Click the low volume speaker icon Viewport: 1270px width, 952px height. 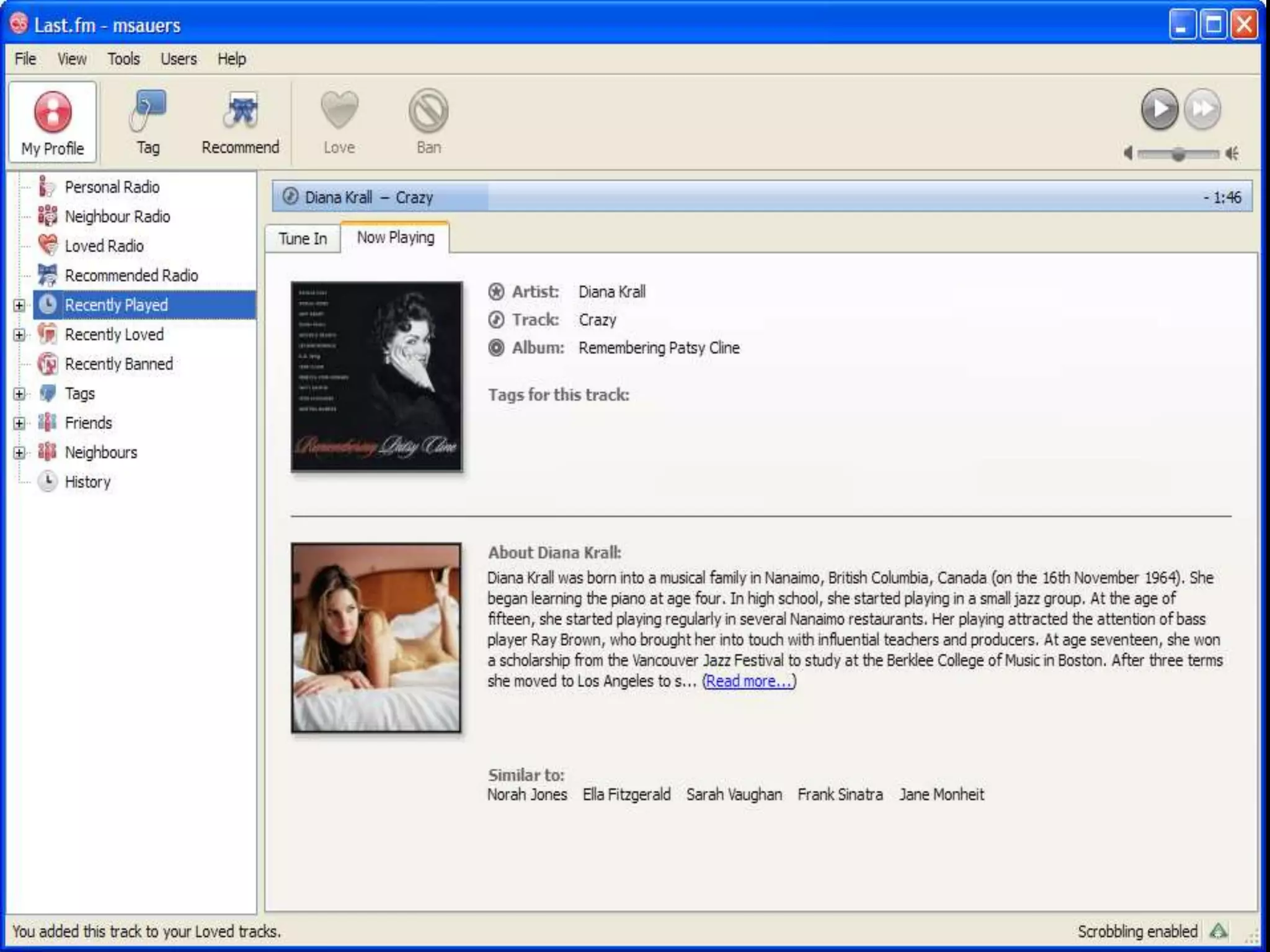coord(1129,153)
